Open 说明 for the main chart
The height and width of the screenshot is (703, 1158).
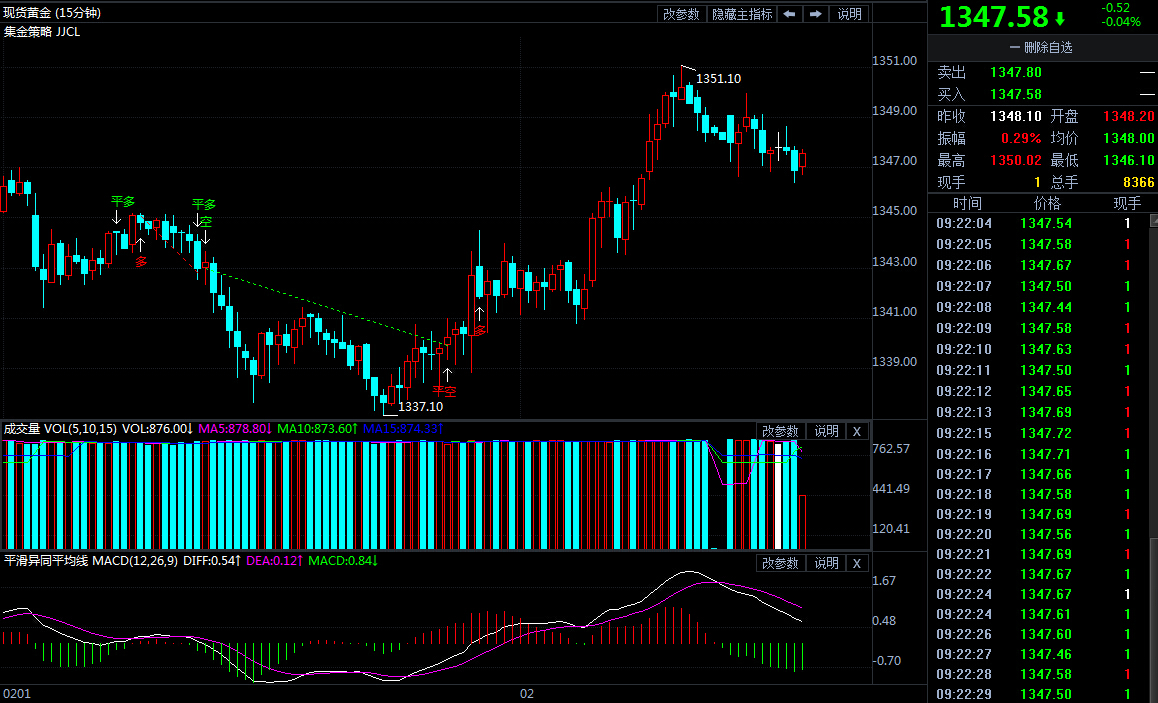(849, 14)
